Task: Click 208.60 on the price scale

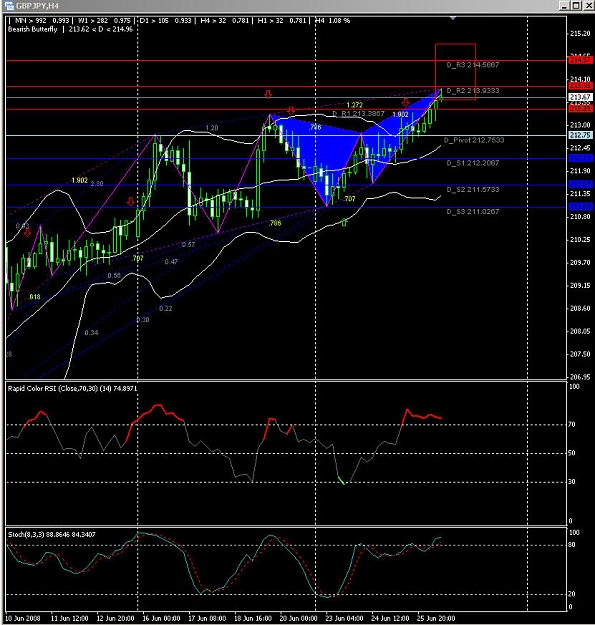Action: click(580, 309)
